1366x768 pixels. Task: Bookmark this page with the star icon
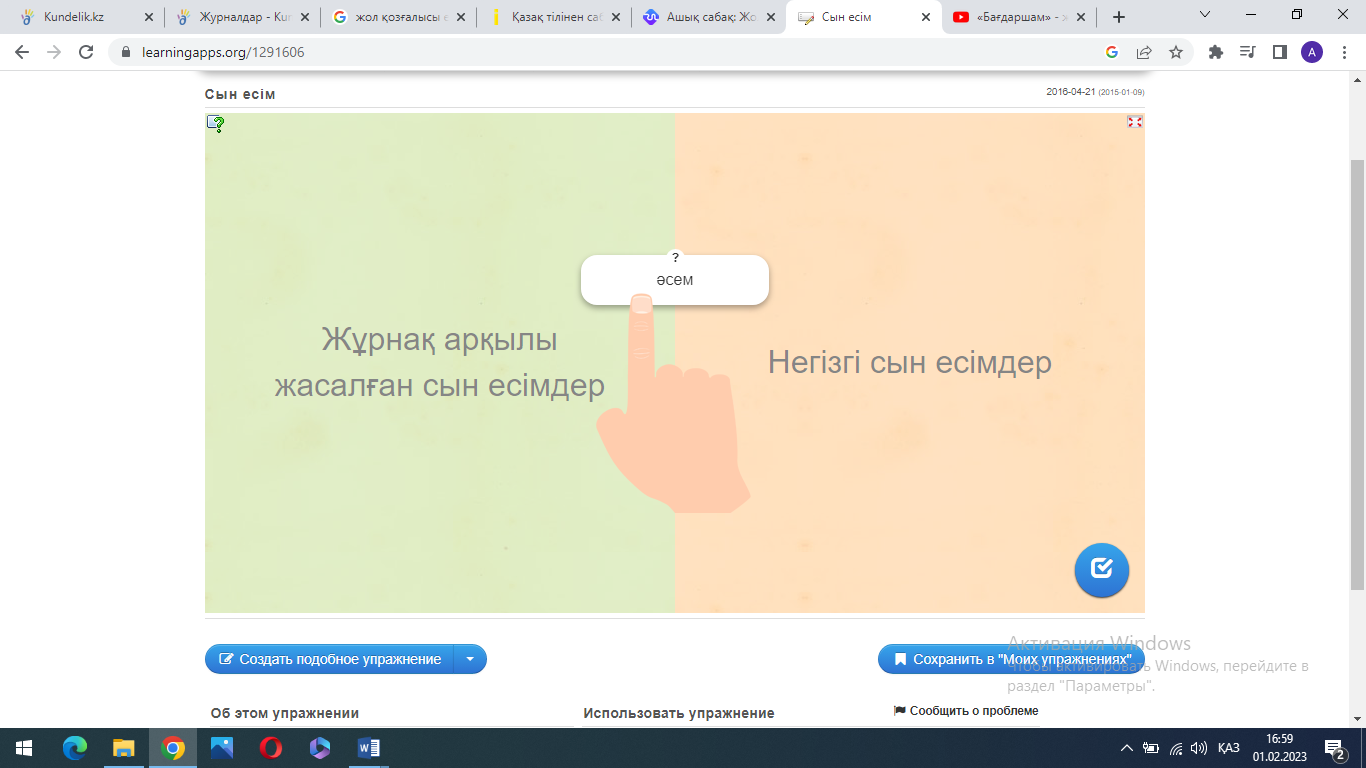tap(1176, 52)
